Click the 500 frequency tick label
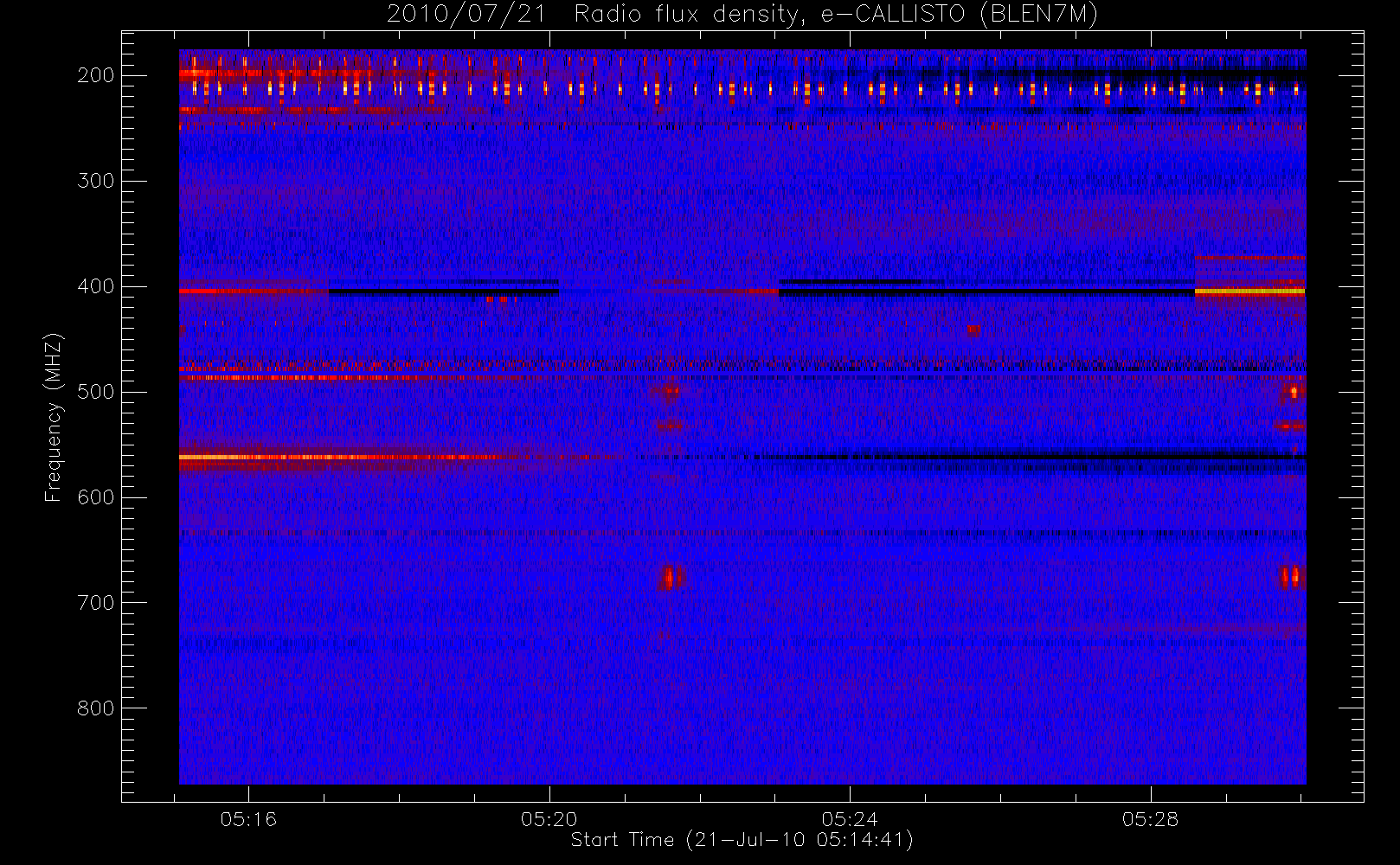 click(96, 392)
